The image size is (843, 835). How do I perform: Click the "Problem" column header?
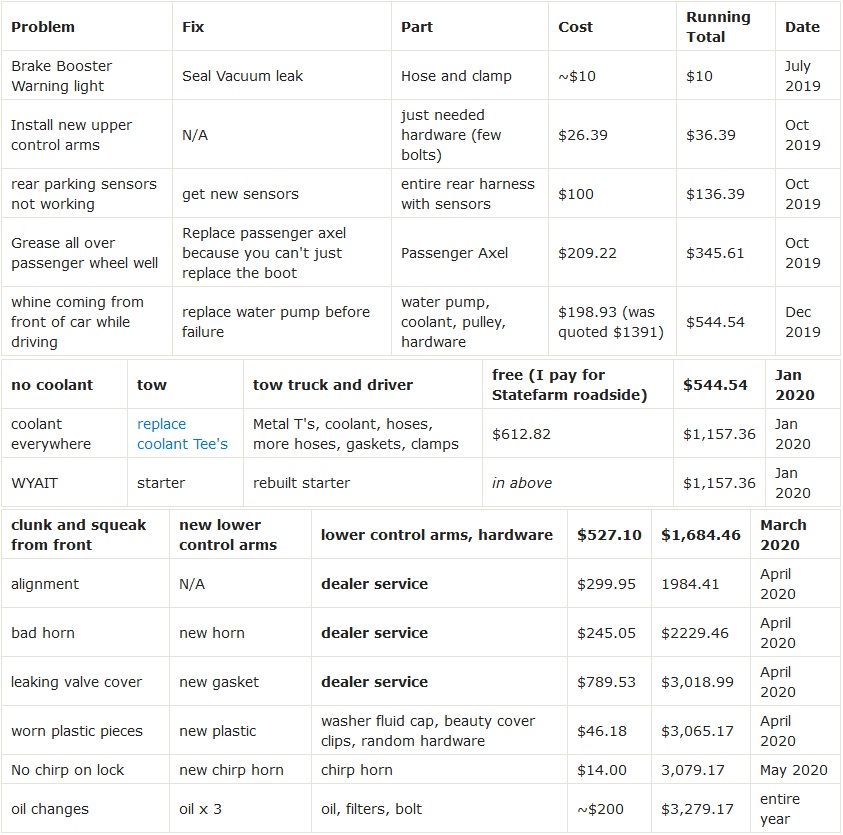(x=43, y=27)
